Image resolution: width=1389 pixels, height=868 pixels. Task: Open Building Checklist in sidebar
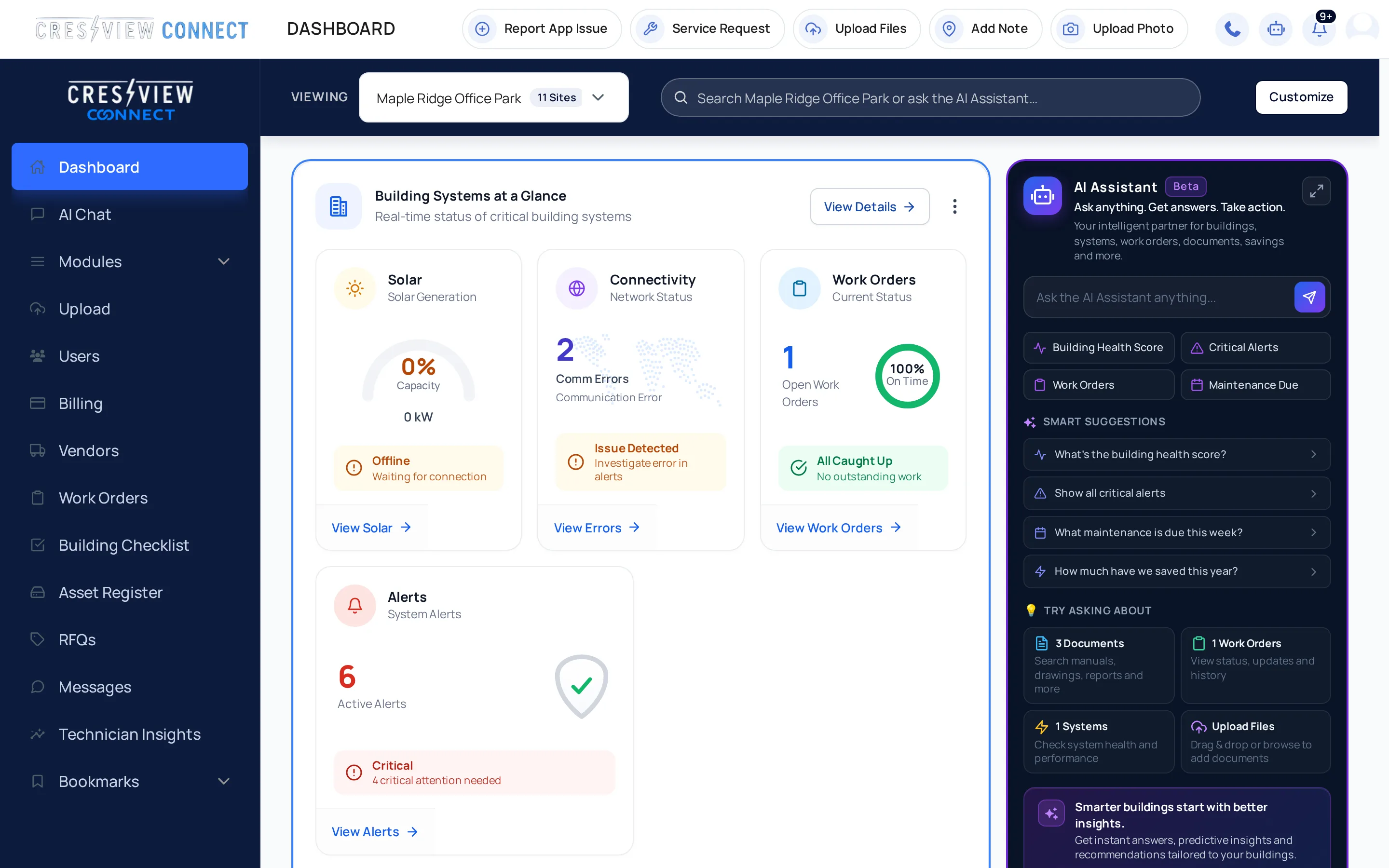(x=130, y=545)
